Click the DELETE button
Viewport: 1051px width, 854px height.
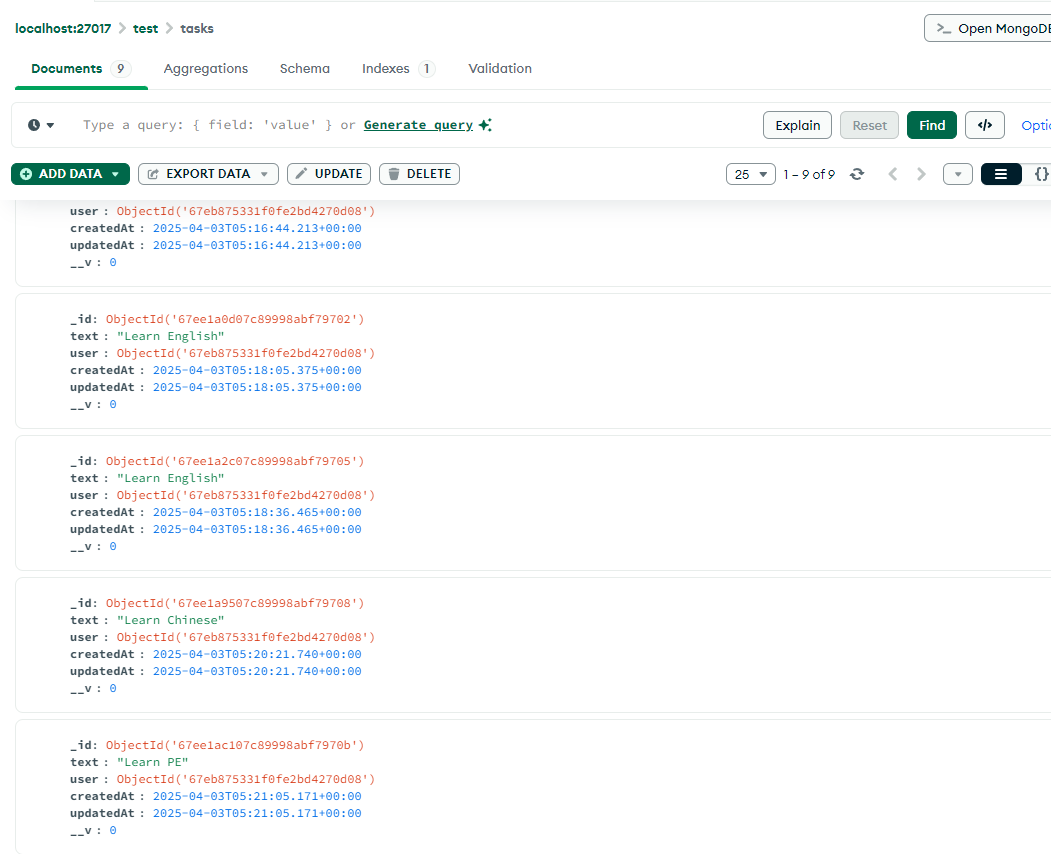click(x=420, y=174)
